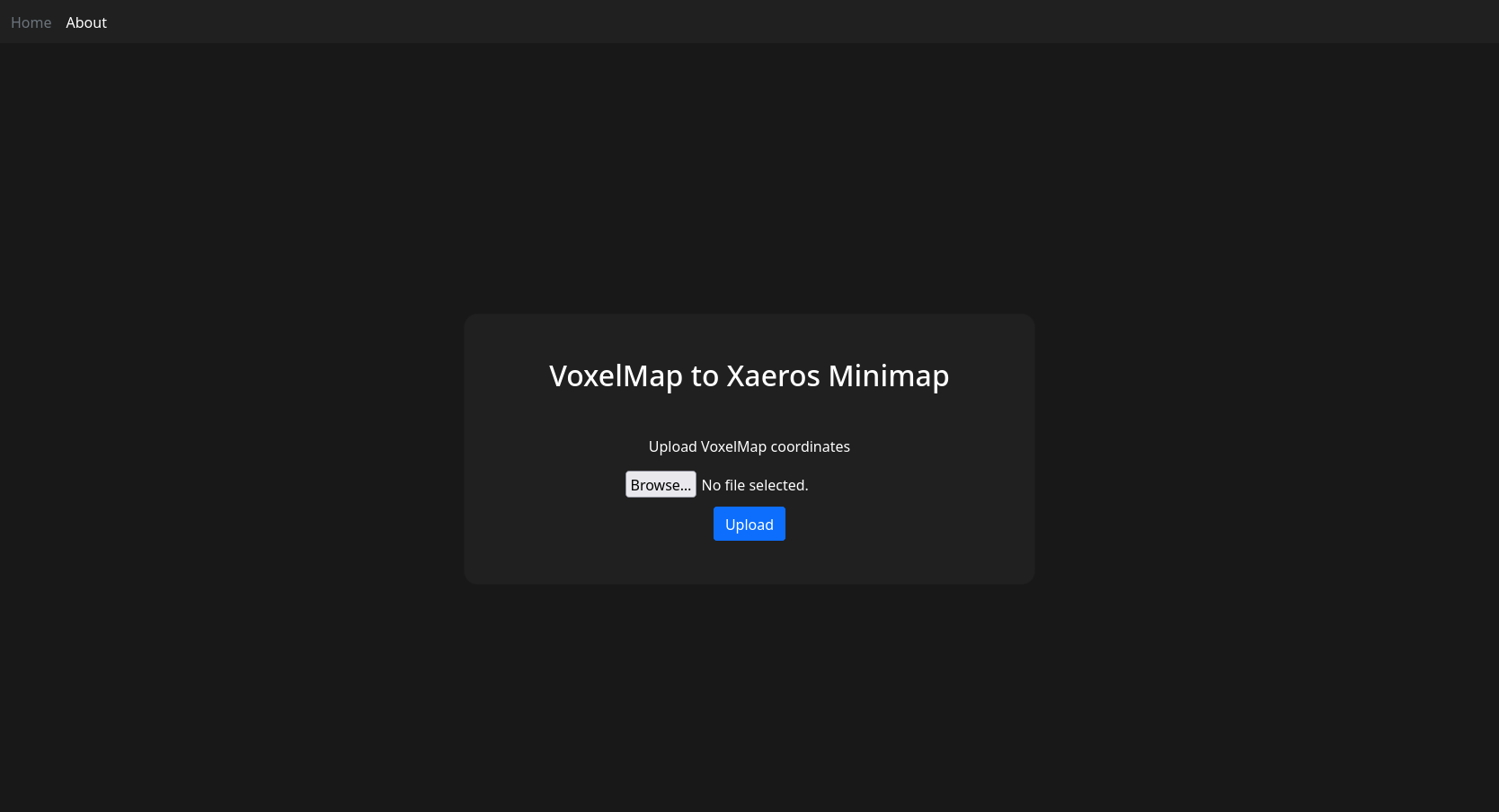This screenshot has height=812, width=1499.
Task: Click the word 'VoxelMap' in the title
Action: [616, 376]
